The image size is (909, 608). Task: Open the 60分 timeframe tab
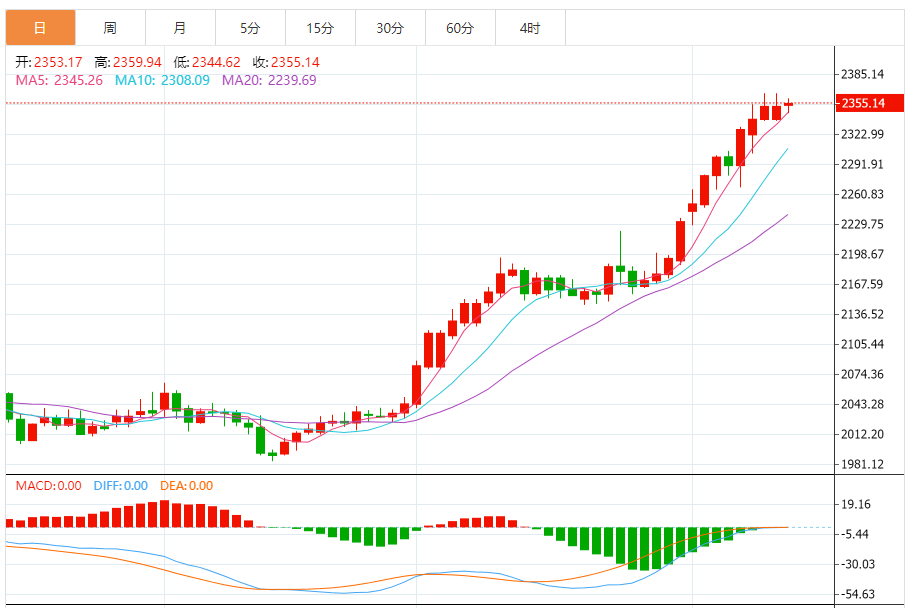point(460,28)
